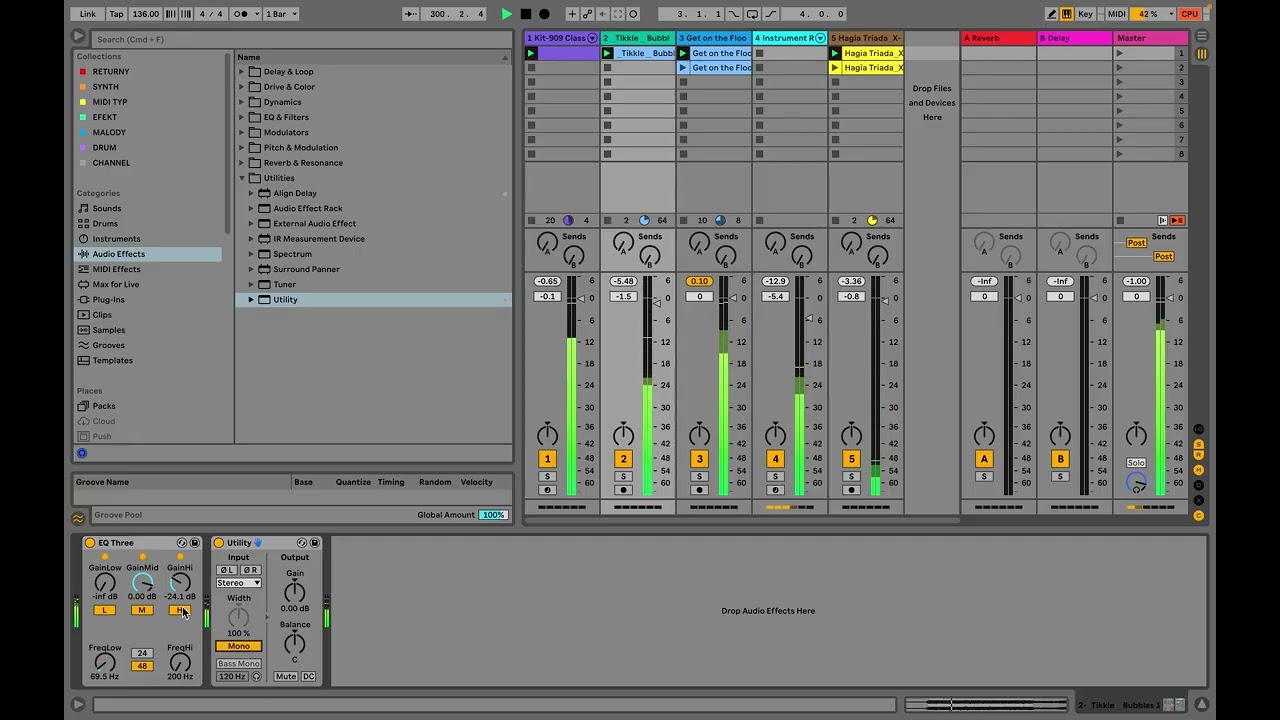Viewport: 1280px width, 720px height.
Task: Toggle Groove Pool wave icon
Action: [x=78, y=518]
